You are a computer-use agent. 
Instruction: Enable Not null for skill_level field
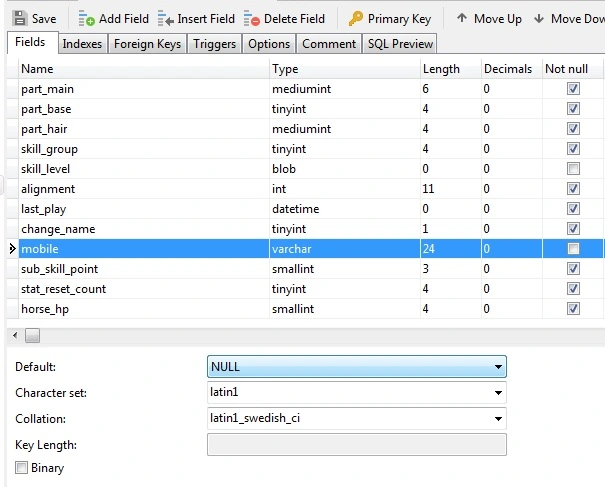[x=573, y=168]
